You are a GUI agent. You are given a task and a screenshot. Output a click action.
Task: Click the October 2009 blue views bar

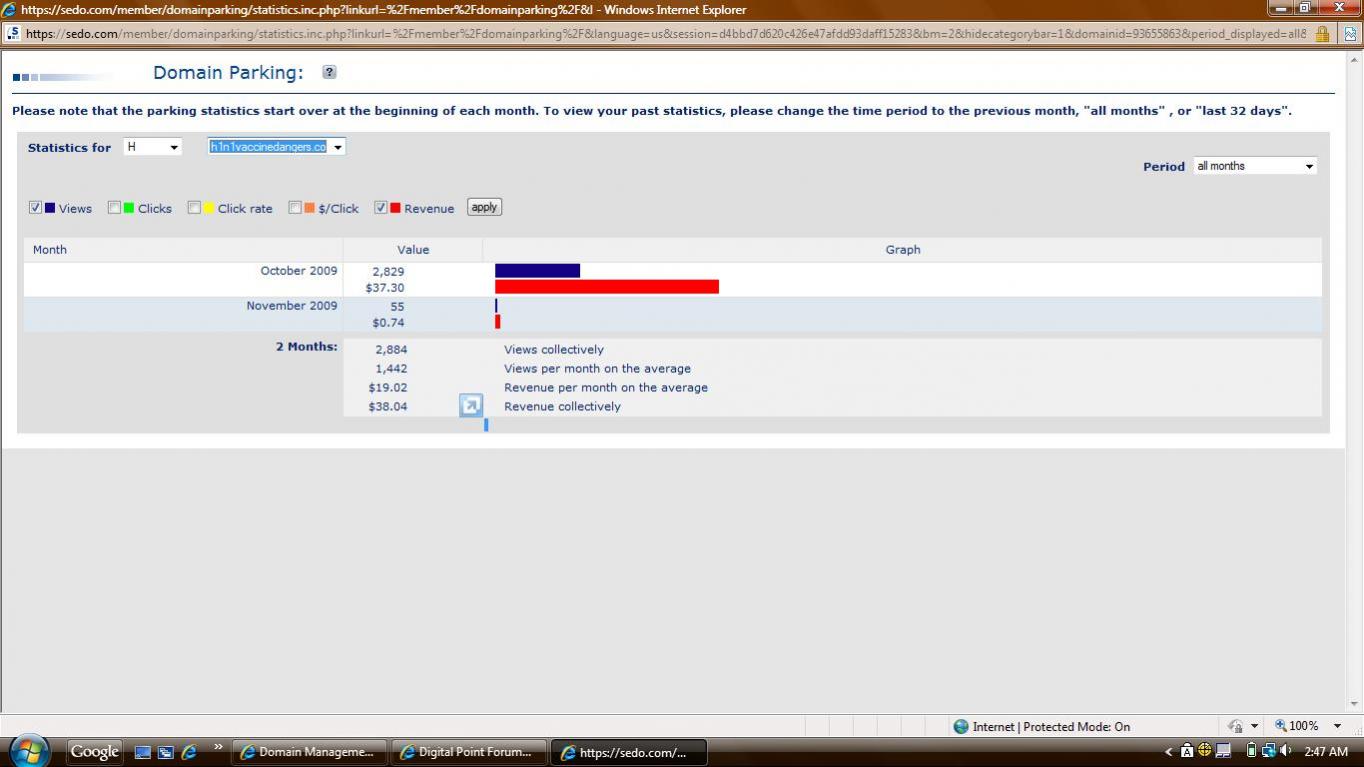[x=538, y=271]
